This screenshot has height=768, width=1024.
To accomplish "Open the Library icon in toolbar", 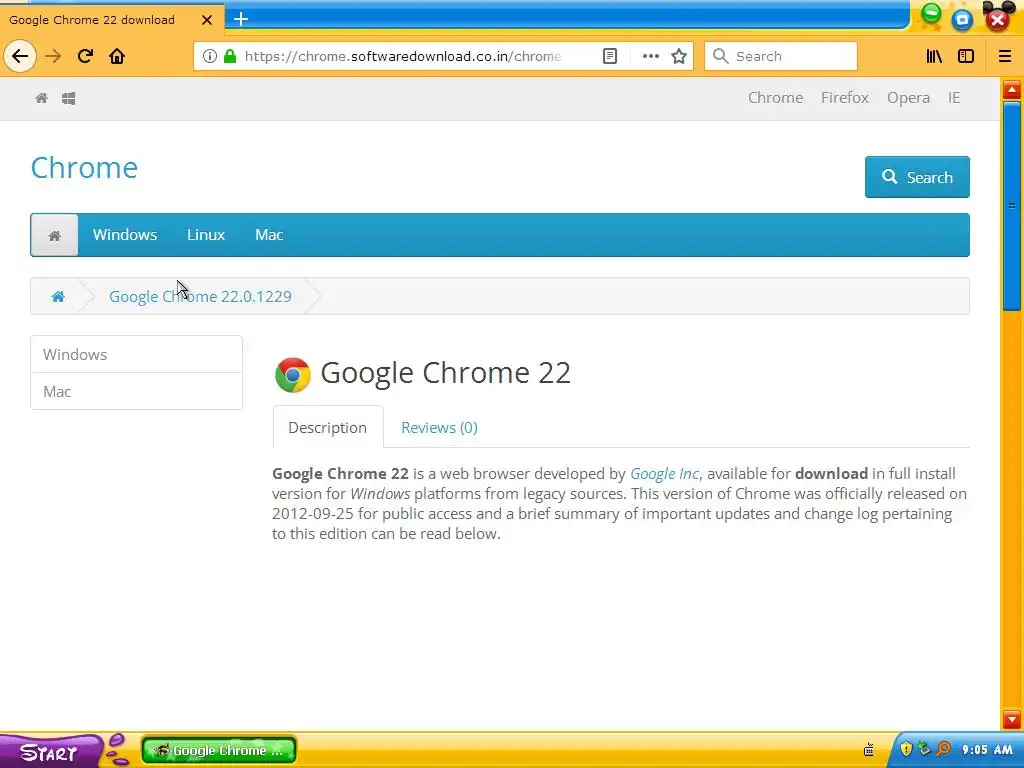I will tap(935, 56).
